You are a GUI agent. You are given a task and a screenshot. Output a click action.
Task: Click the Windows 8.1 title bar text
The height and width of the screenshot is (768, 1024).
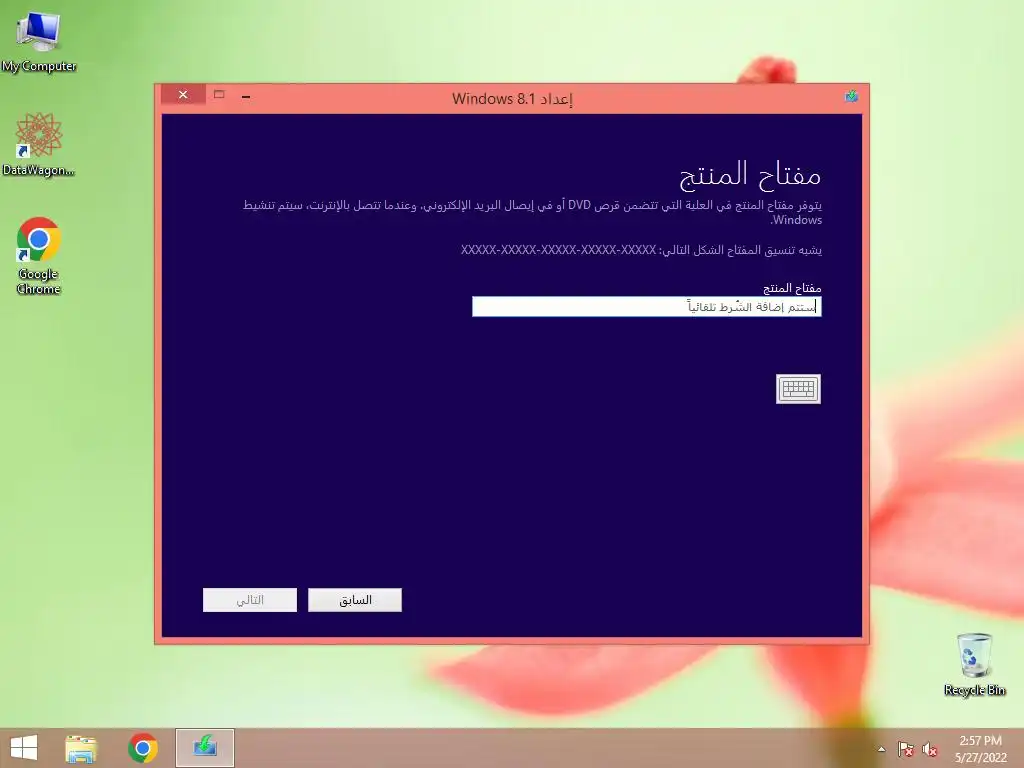pos(512,99)
